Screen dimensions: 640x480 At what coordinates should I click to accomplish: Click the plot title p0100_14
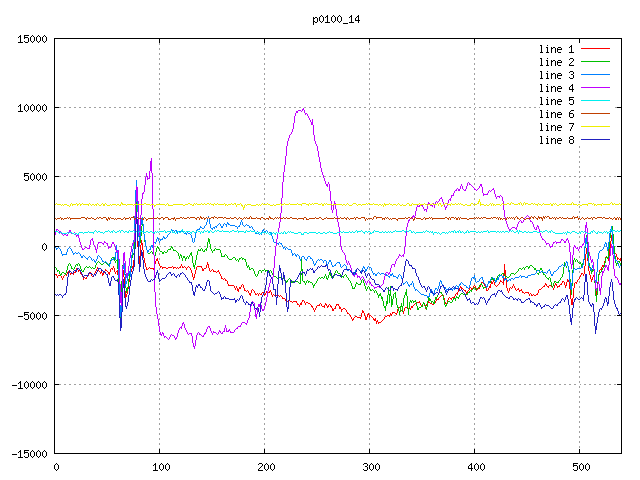(337, 19)
